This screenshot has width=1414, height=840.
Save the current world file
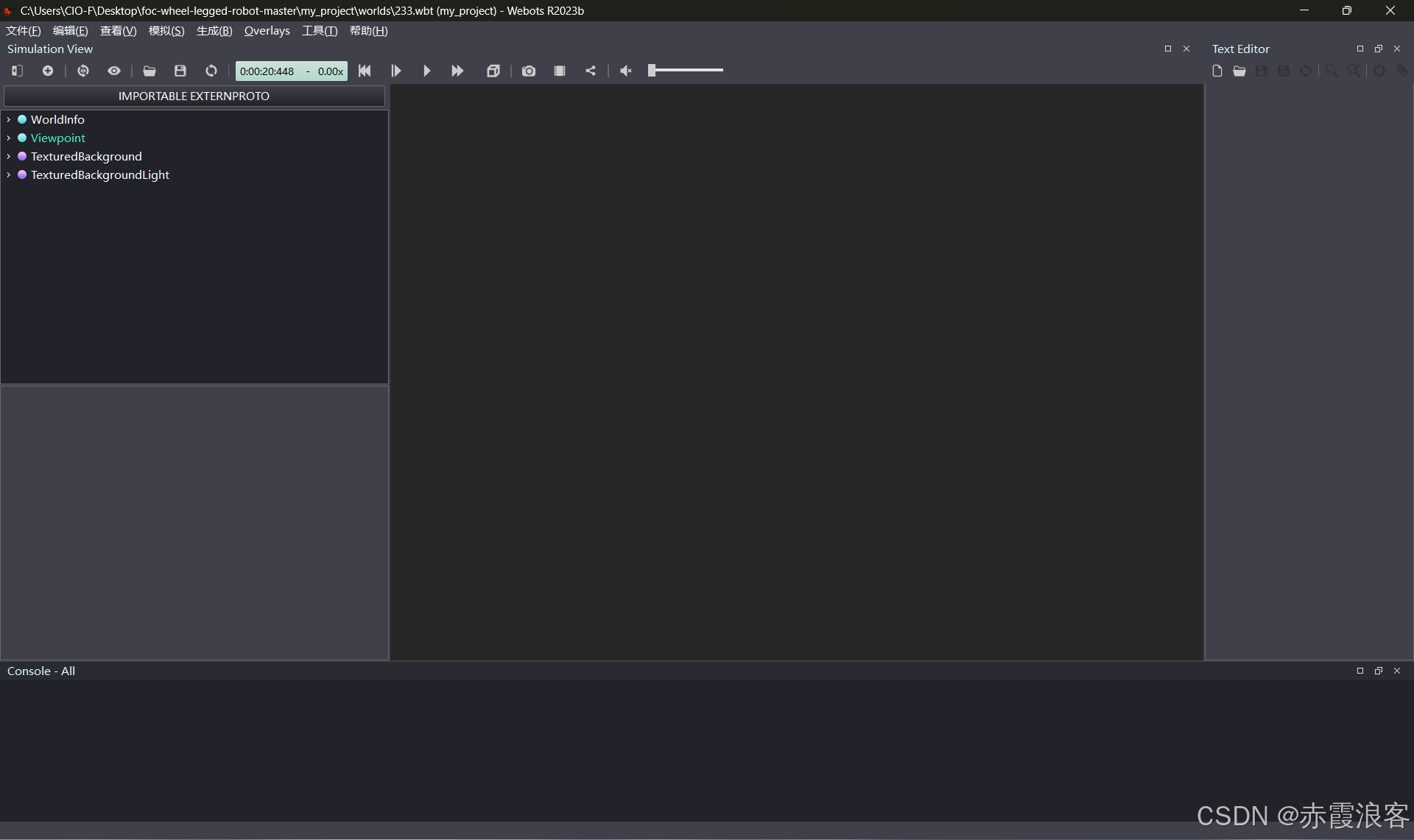pyautogui.click(x=180, y=71)
